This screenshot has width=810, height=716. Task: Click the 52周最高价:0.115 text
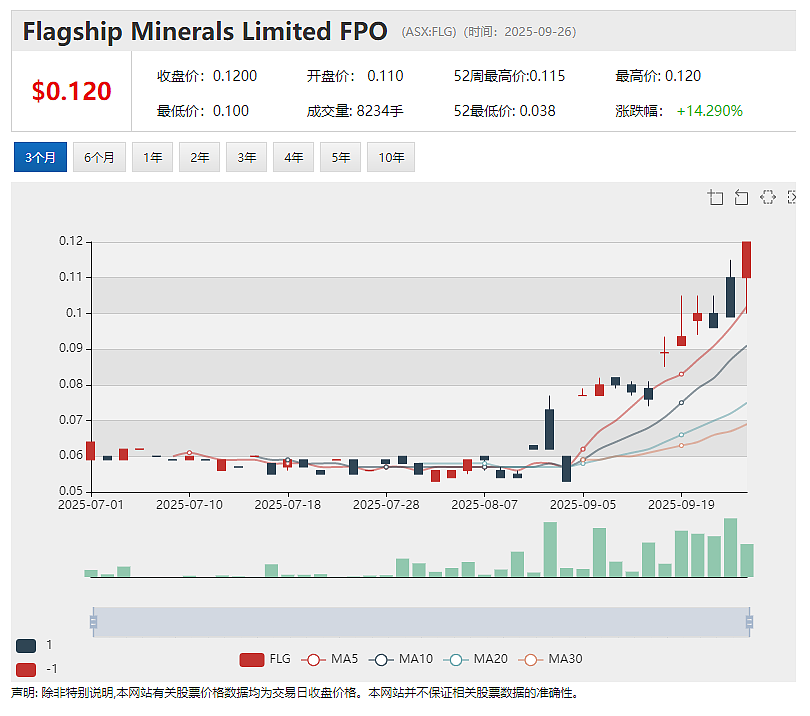pyautogui.click(x=509, y=76)
